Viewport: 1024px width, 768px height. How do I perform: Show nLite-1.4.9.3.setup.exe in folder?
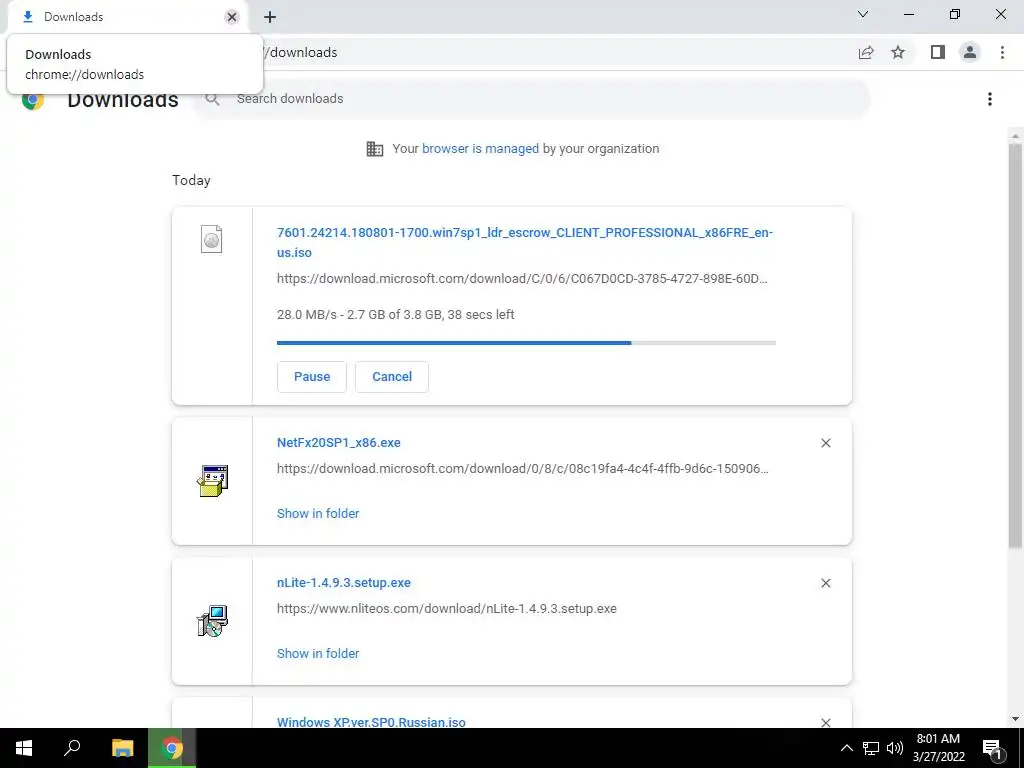[x=318, y=654]
